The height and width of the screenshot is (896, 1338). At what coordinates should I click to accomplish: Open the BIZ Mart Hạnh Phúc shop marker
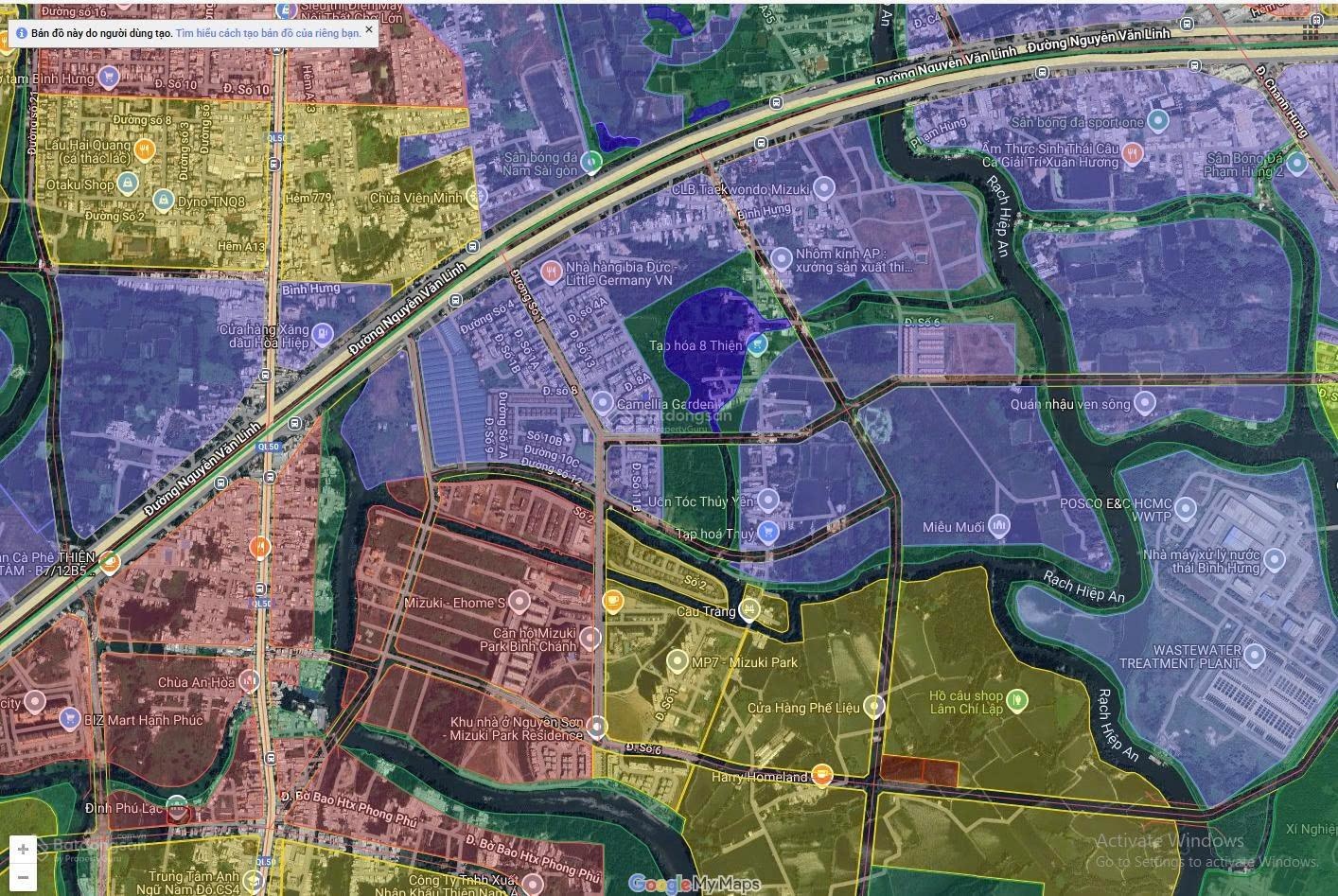point(68,719)
